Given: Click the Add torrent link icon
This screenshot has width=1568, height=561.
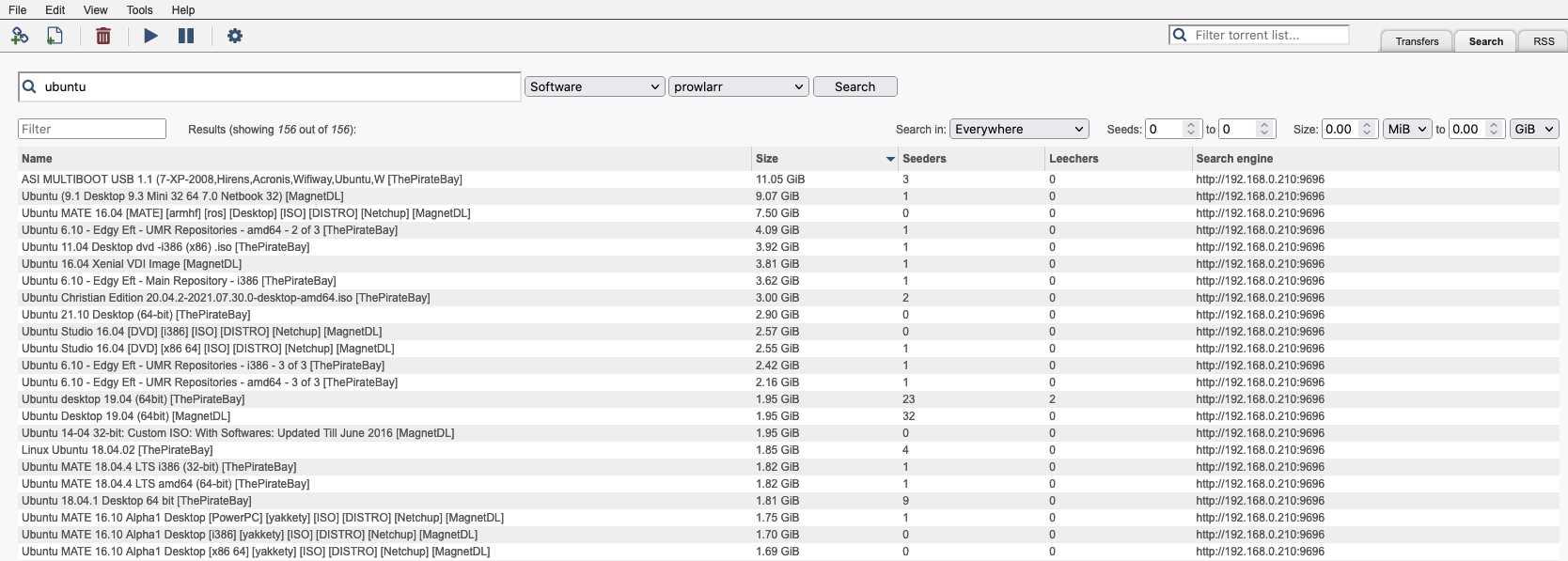Looking at the screenshot, I should [20, 36].
